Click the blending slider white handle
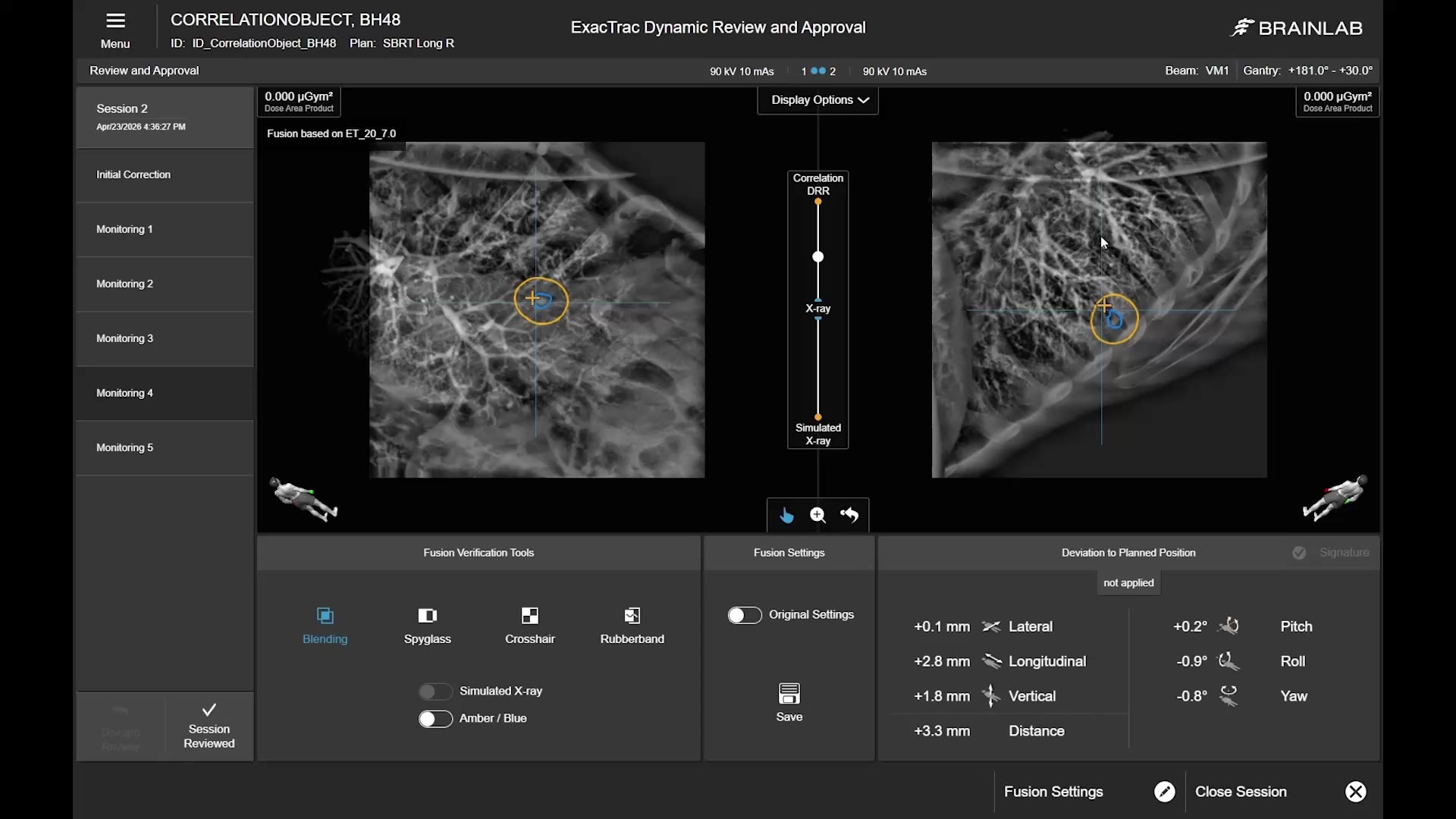Image resolution: width=1456 pixels, height=819 pixels. pyautogui.click(x=818, y=257)
